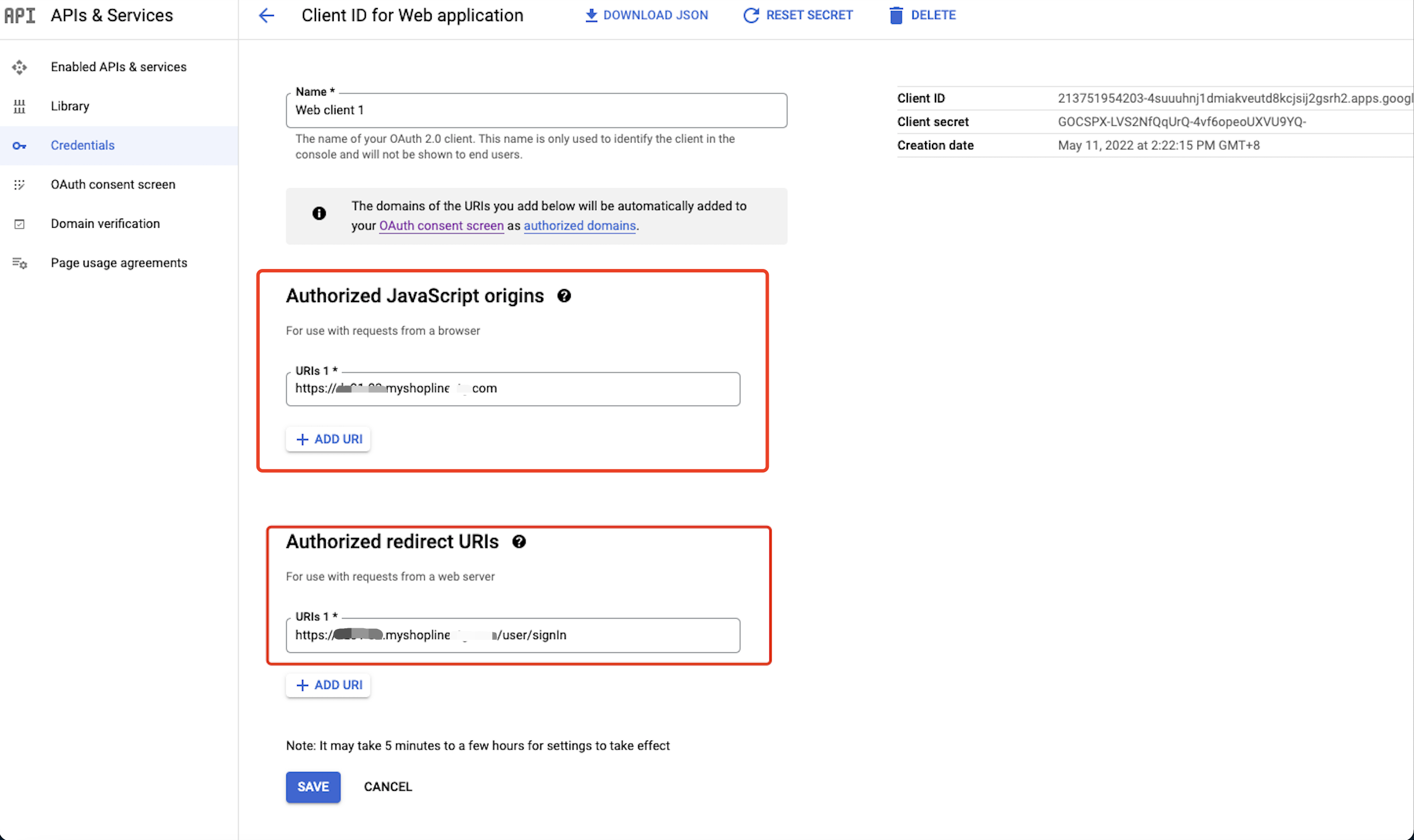This screenshot has width=1414, height=840.
Task: Click the Library icon in sidebar
Action: pos(19,106)
